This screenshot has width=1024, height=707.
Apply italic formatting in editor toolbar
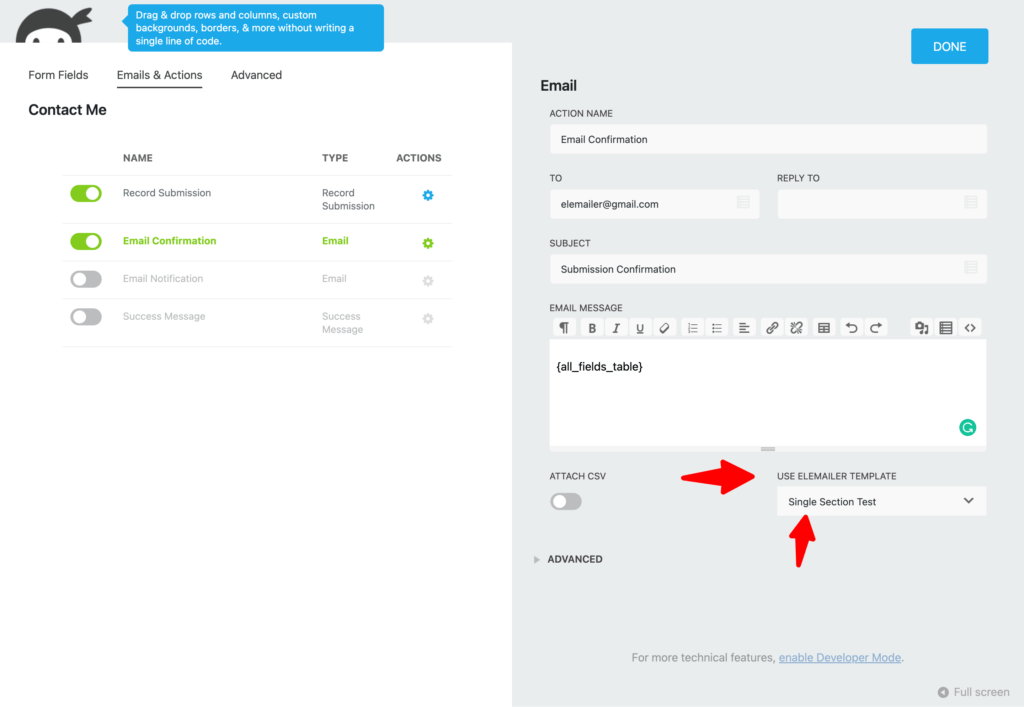(616, 328)
